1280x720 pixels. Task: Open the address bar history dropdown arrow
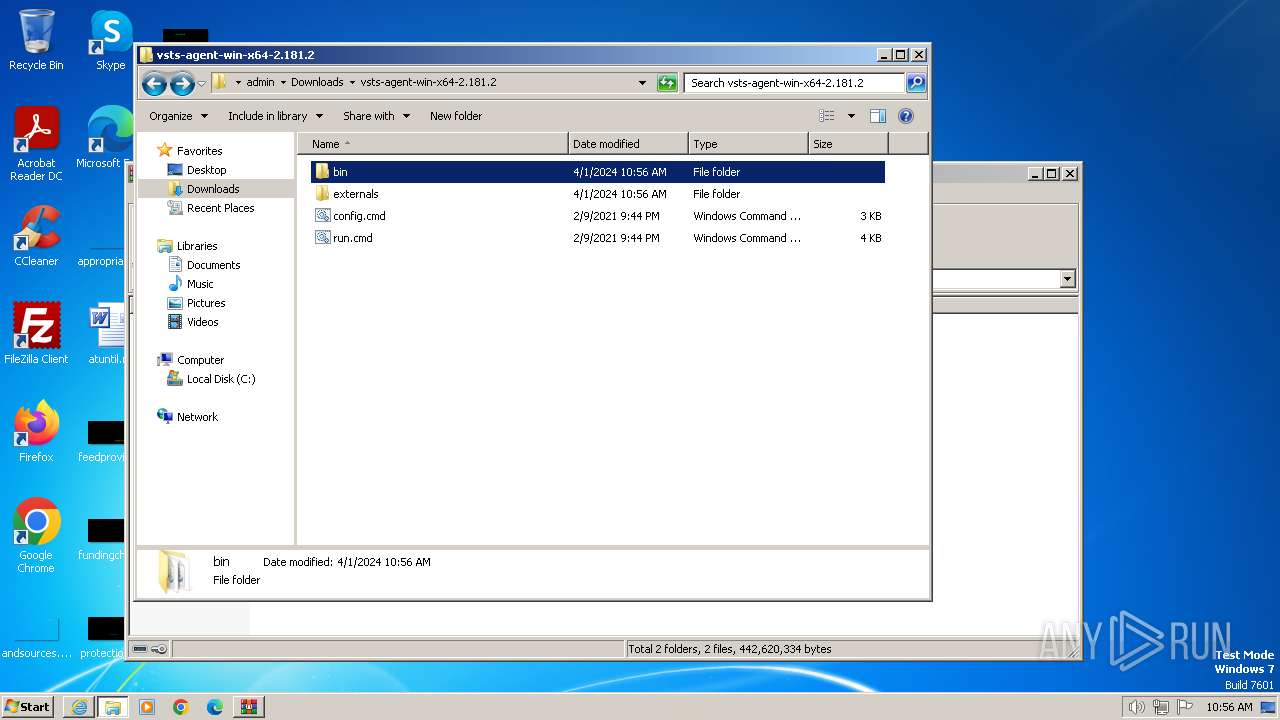click(642, 83)
